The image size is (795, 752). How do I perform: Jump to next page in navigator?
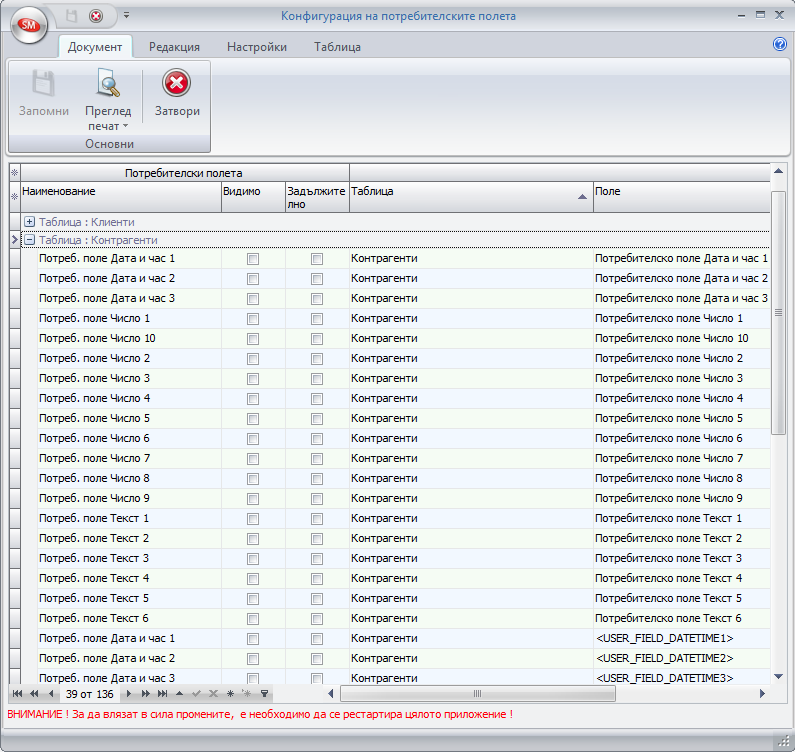(x=146, y=694)
